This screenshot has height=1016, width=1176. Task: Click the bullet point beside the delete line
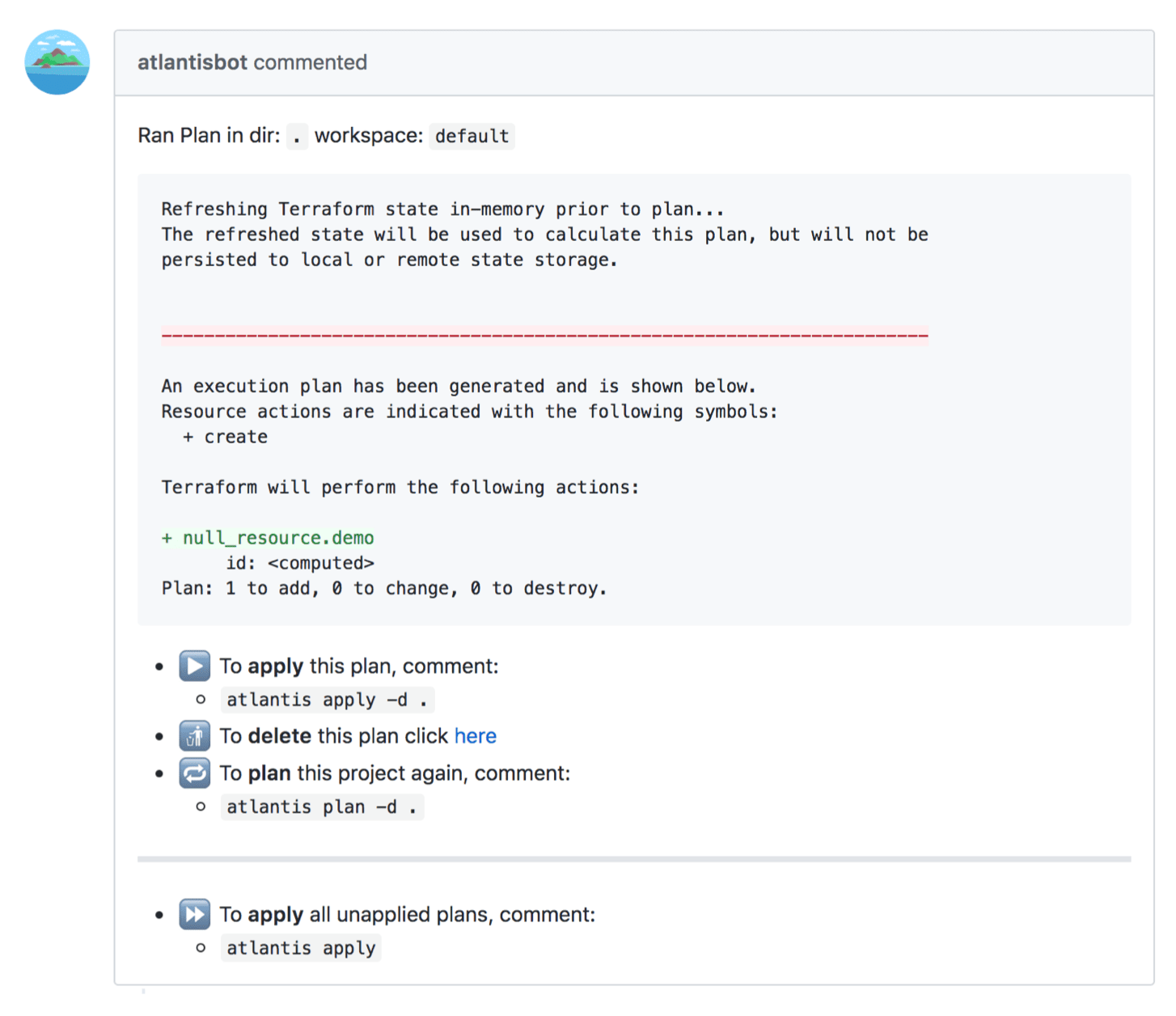(x=160, y=735)
